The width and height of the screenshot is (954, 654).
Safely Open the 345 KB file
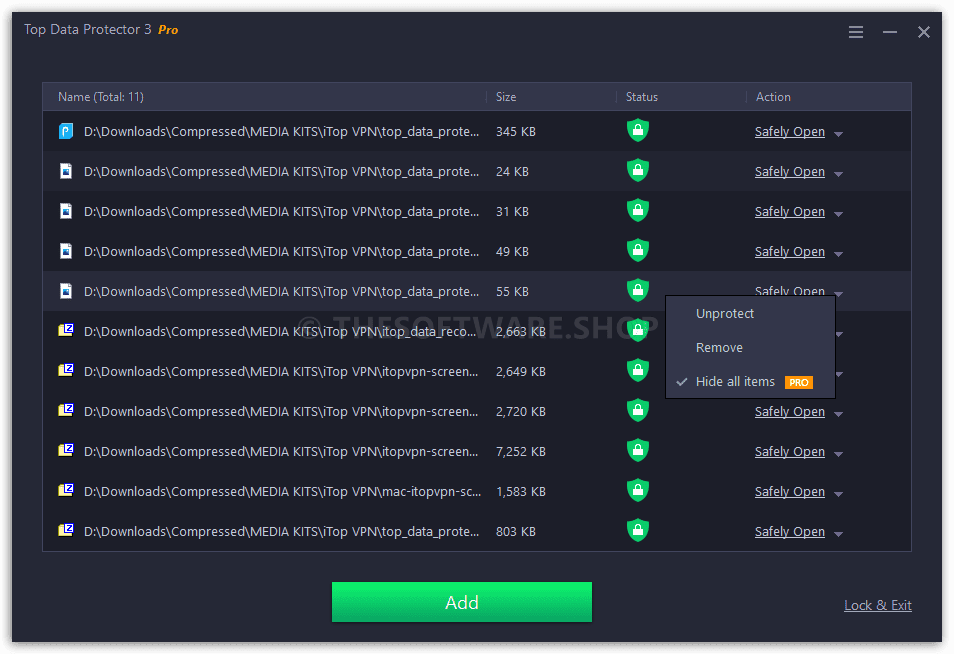coord(790,131)
